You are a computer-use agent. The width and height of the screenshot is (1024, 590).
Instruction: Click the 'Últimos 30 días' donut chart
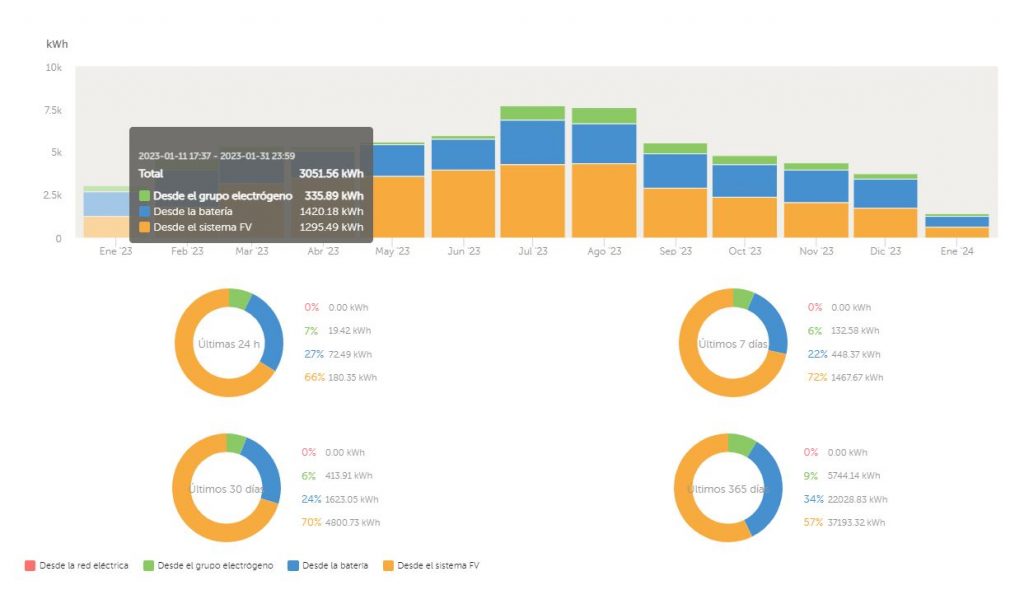coord(226,489)
